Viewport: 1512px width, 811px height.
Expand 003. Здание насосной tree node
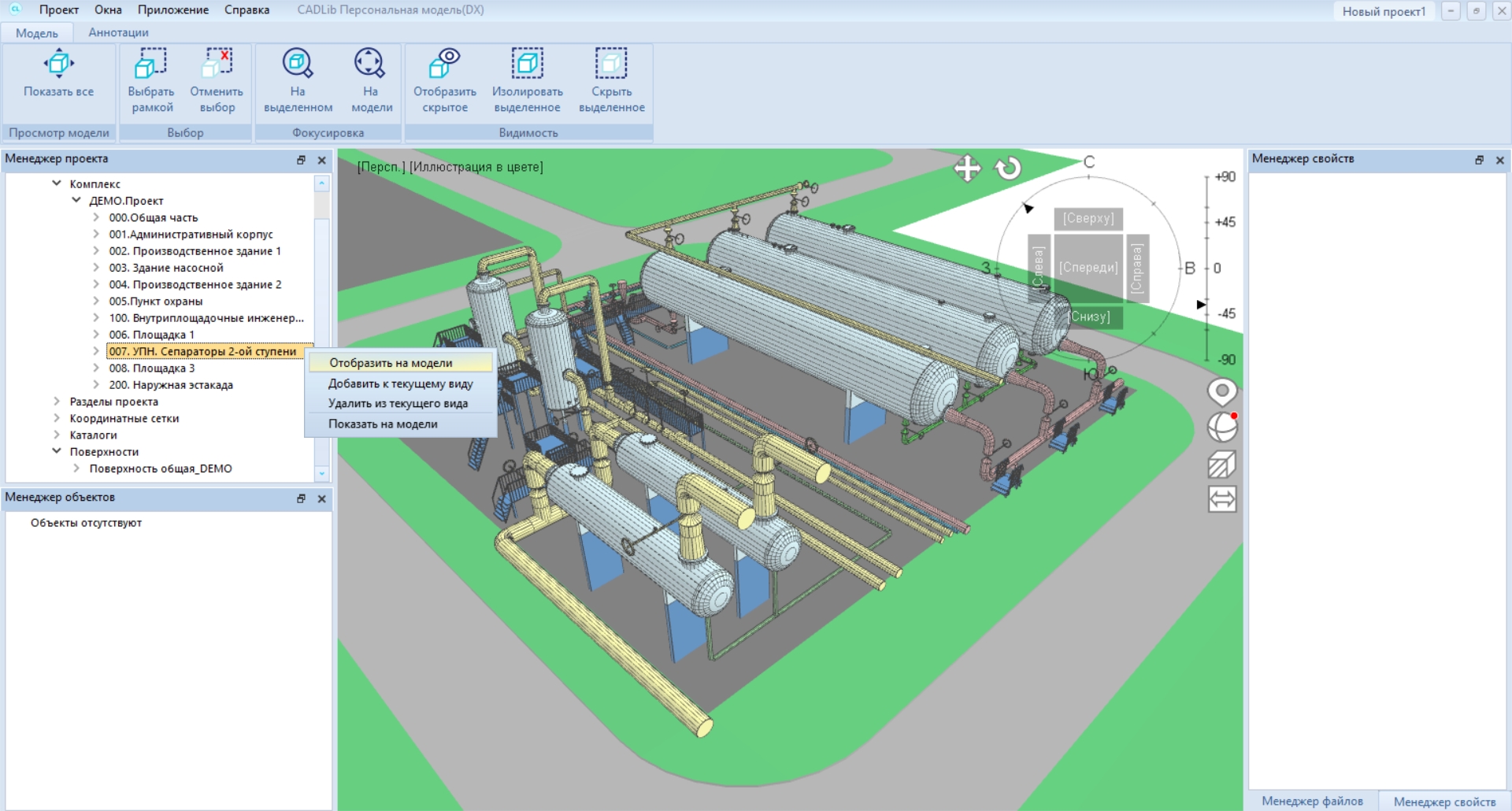96,268
